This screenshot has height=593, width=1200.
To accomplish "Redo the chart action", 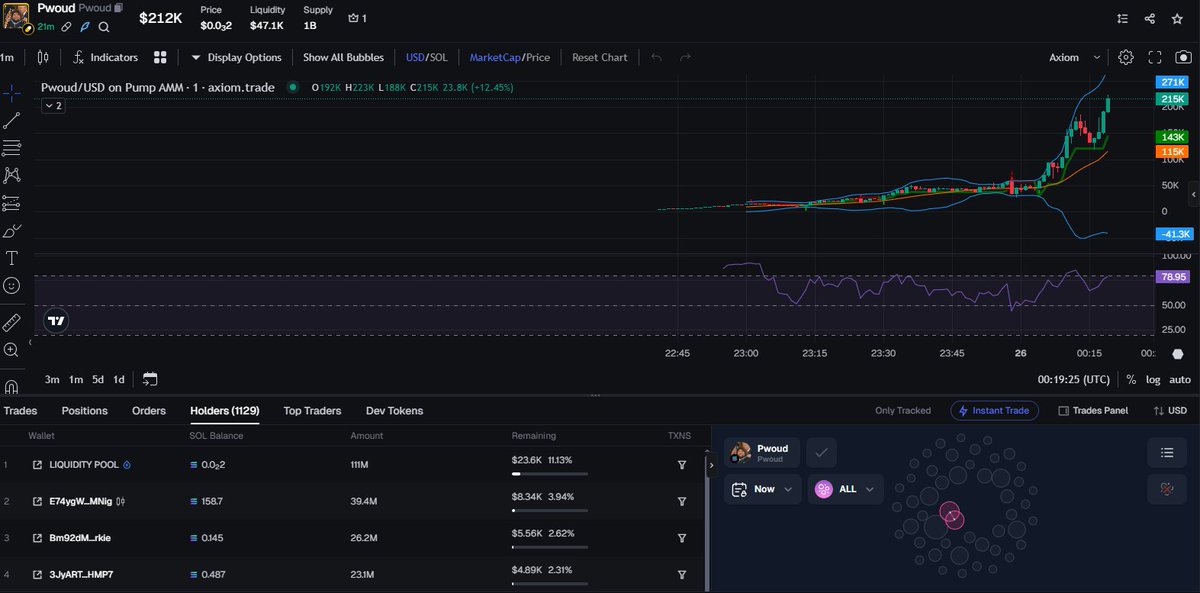I will click(685, 57).
